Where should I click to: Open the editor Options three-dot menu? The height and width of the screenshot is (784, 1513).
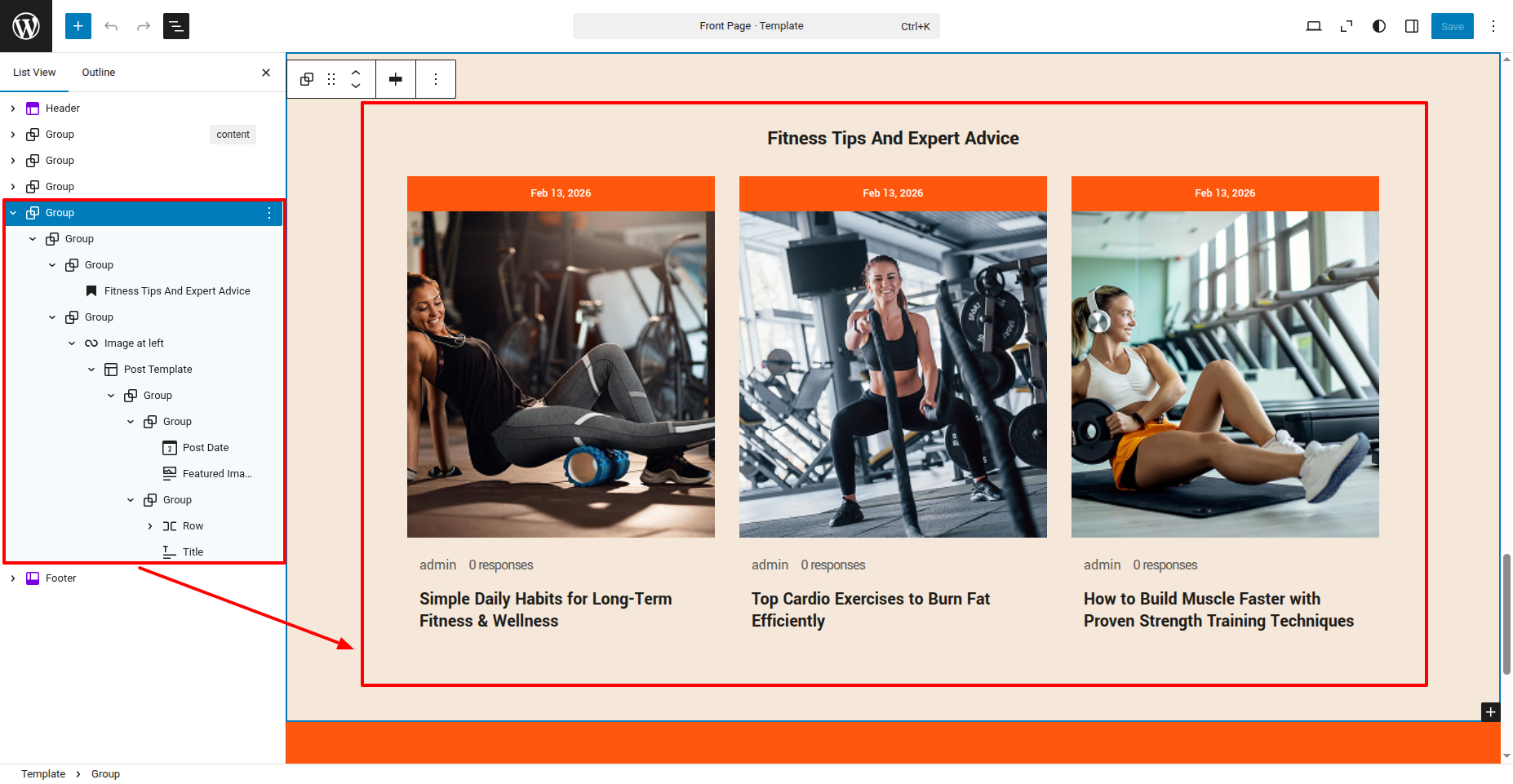click(x=1493, y=26)
